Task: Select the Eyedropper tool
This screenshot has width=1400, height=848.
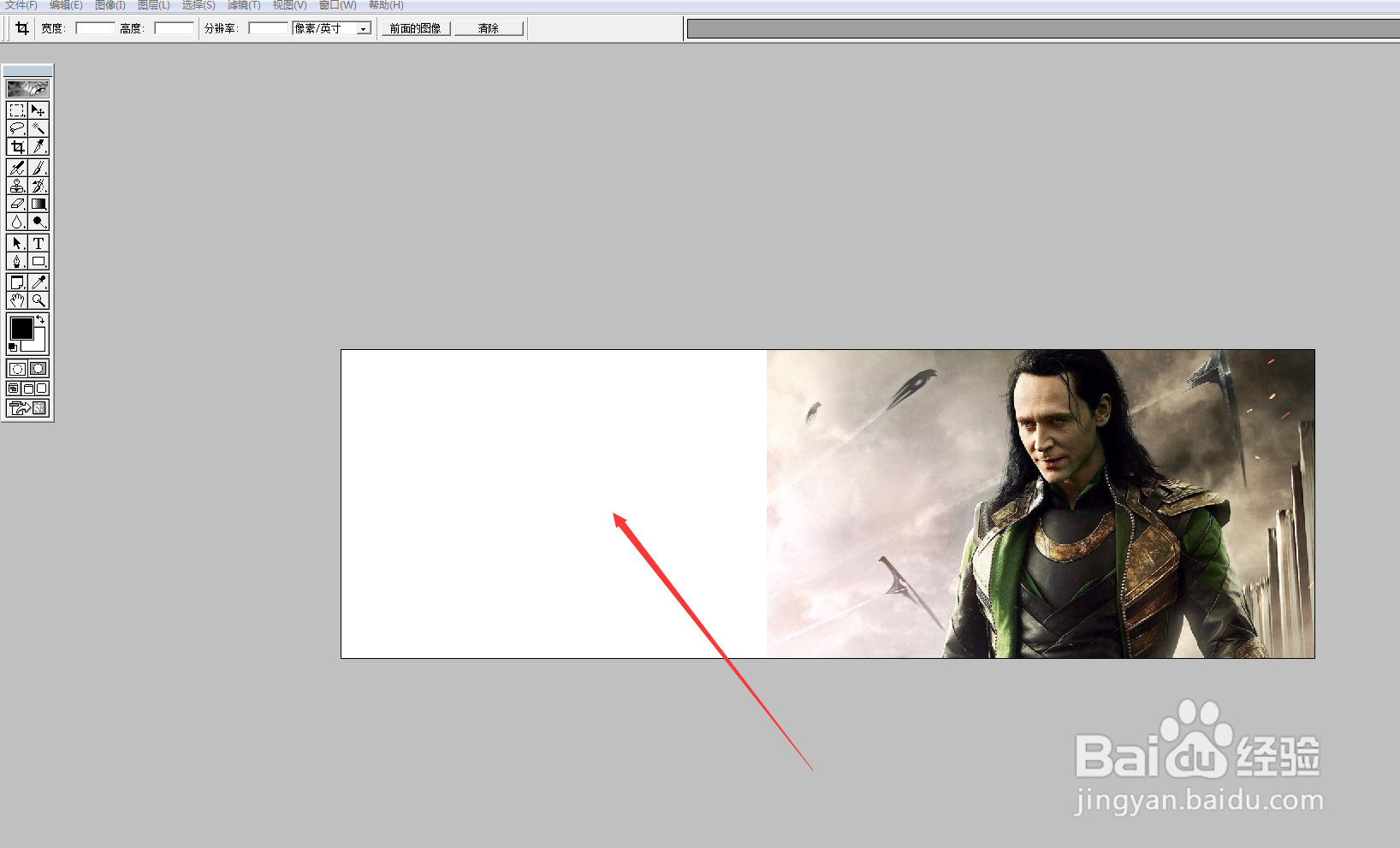Action: click(x=39, y=282)
